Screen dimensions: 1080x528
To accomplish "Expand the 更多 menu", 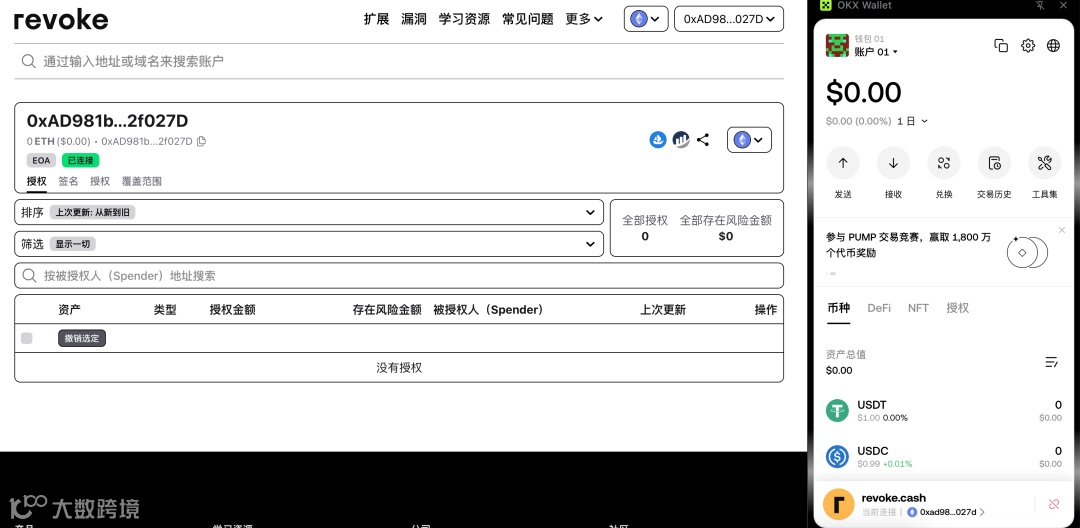I will [584, 19].
